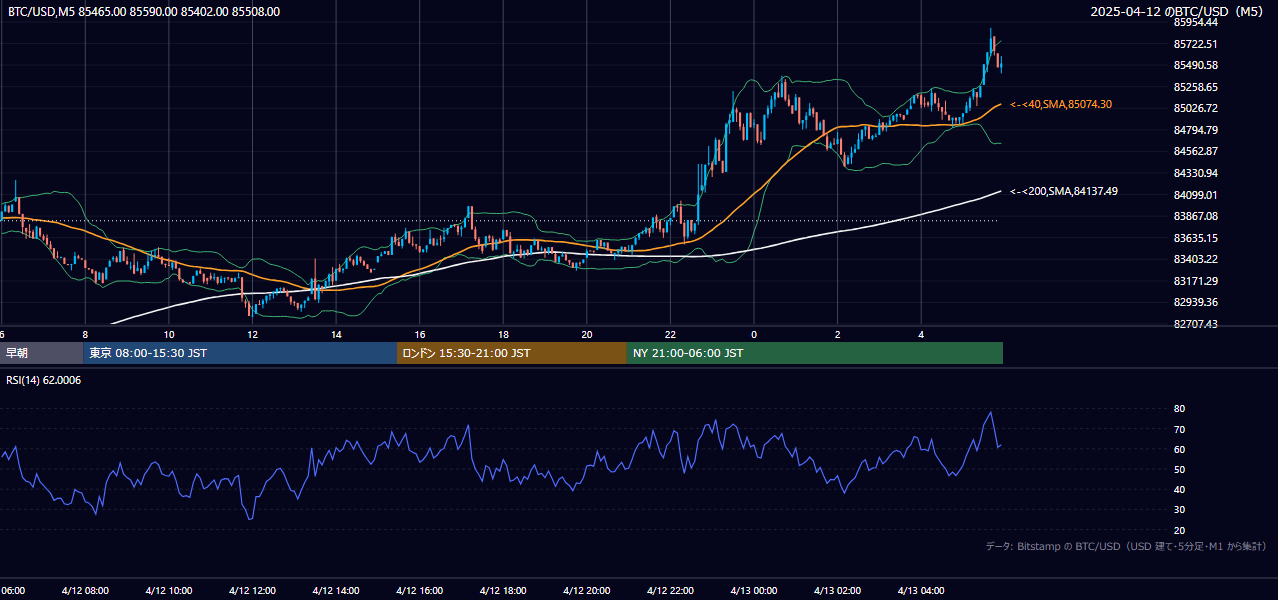Click the price chart hour label 10
Screen dimensions: 1278x600
coord(169,335)
